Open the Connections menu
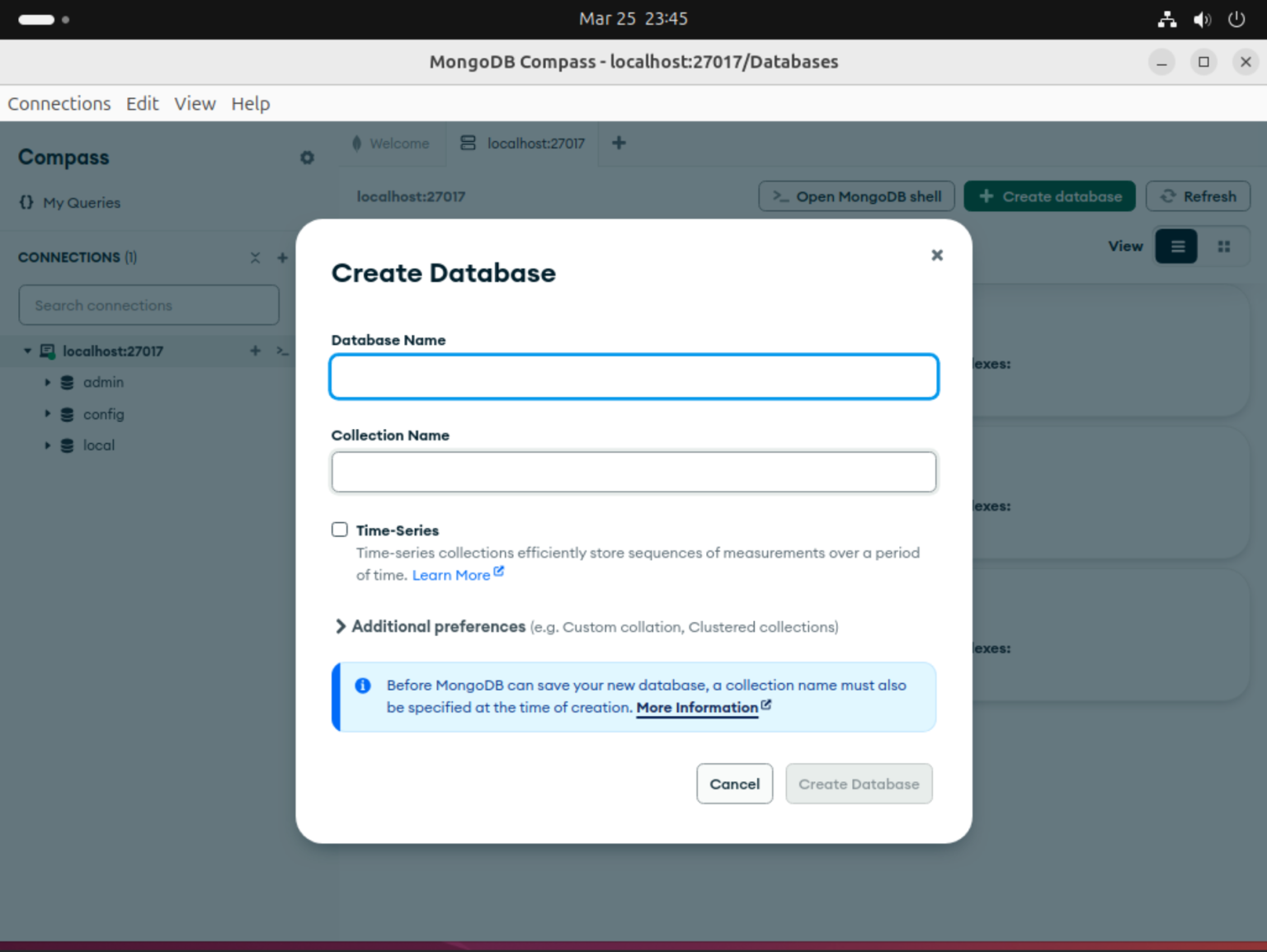 pyautogui.click(x=59, y=103)
